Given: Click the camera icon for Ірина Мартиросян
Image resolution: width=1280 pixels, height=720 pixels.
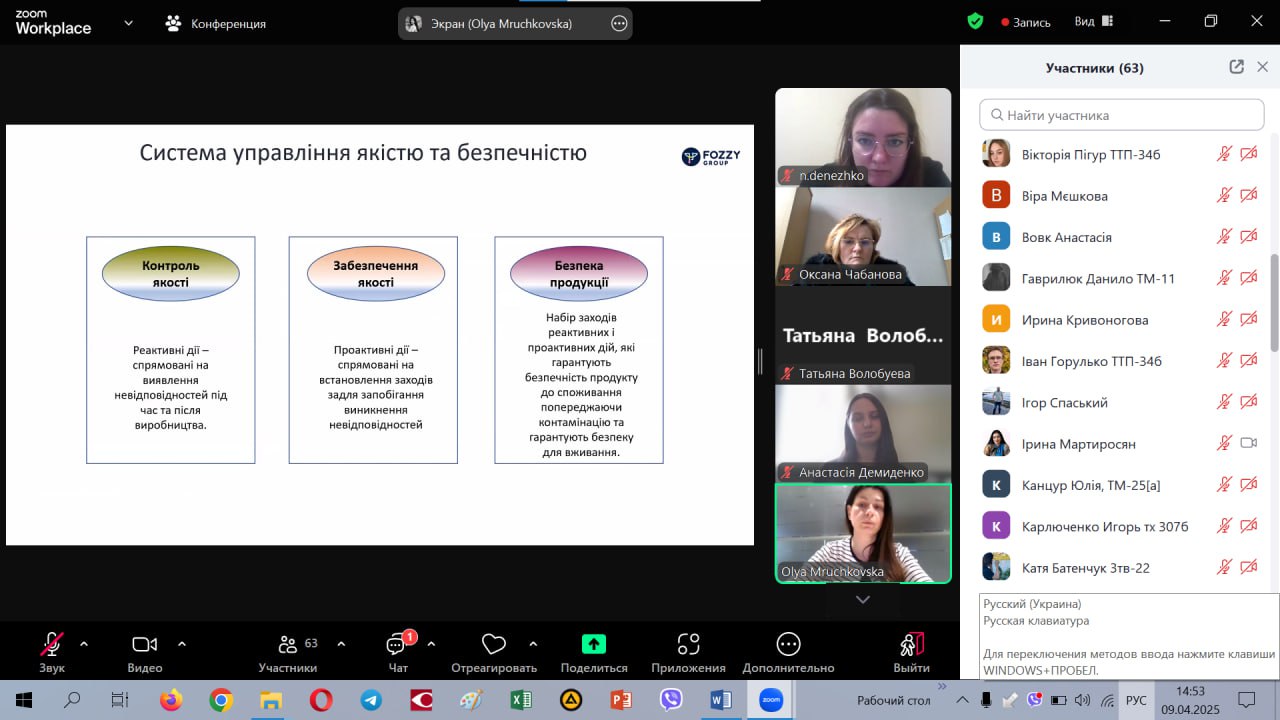Looking at the screenshot, I should coord(1249,443).
